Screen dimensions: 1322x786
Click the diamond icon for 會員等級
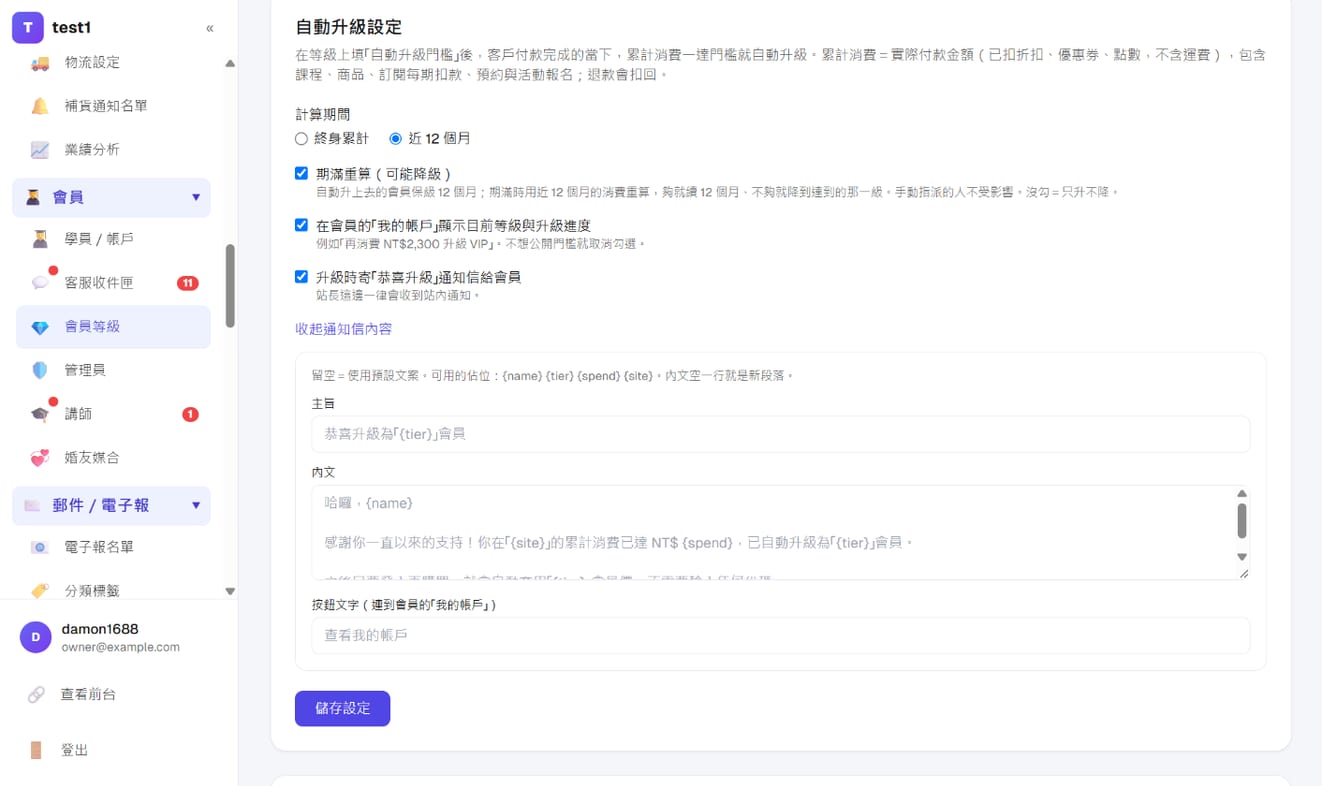[x=40, y=327]
